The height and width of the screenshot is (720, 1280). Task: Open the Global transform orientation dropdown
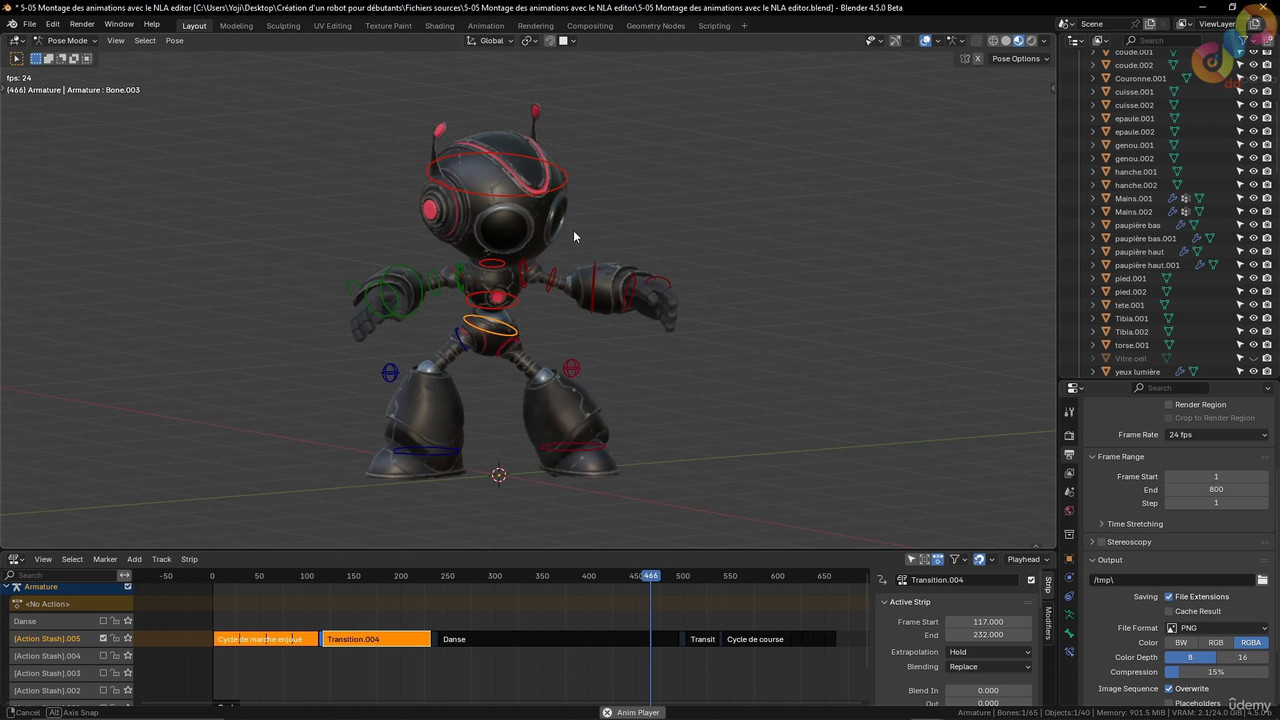[491, 41]
